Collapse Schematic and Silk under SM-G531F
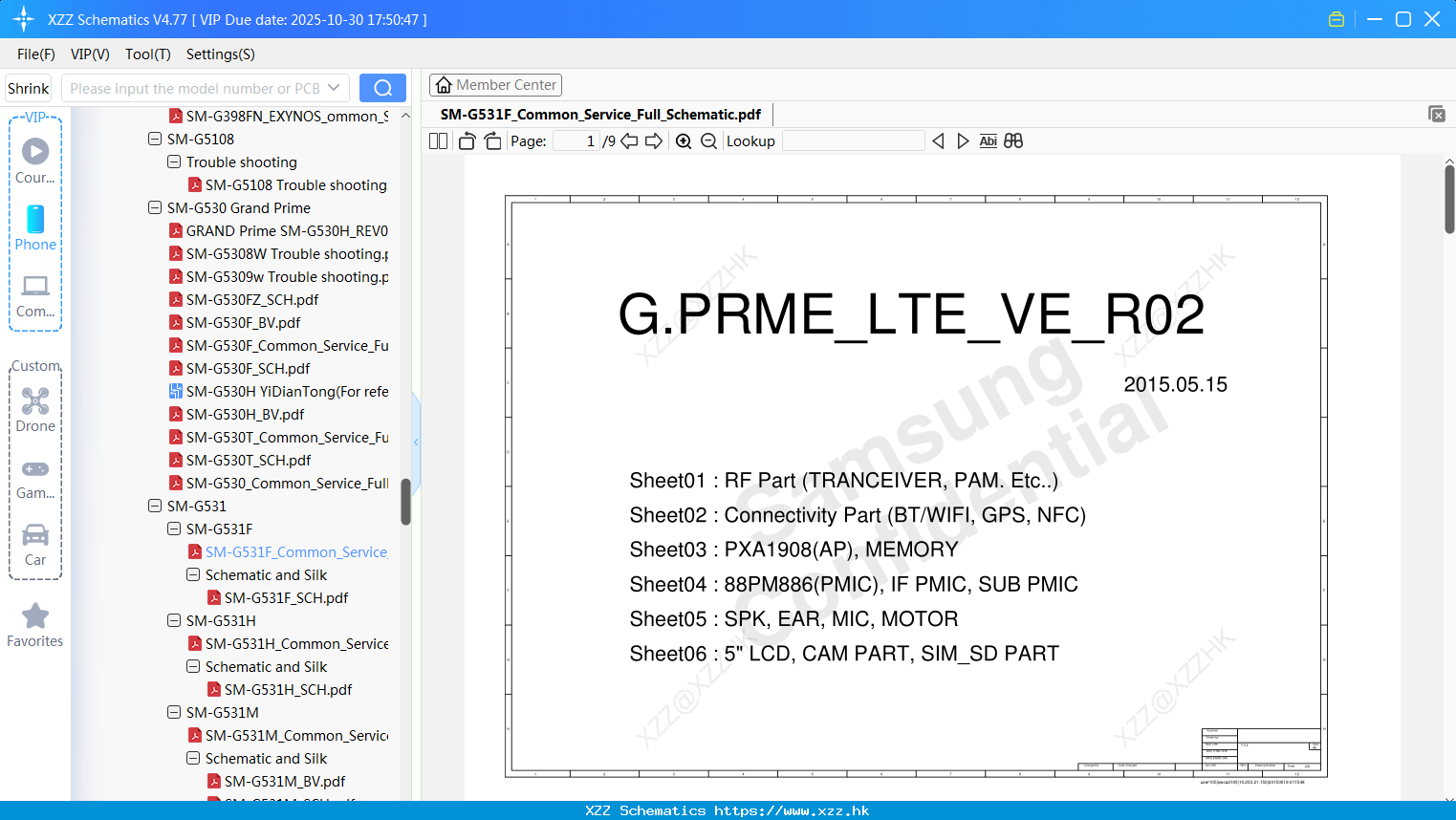The image size is (1456, 820). click(193, 575)
